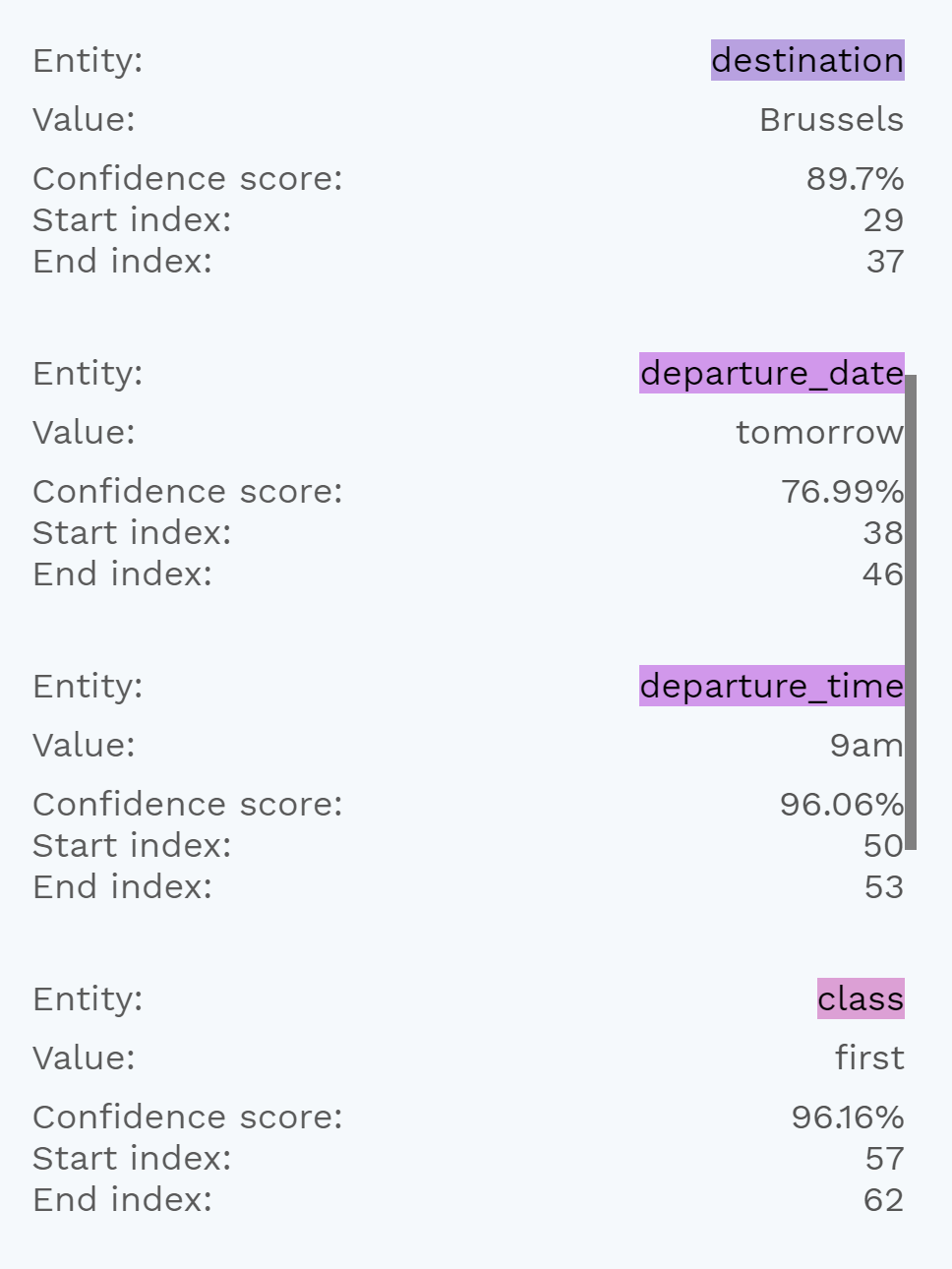Select the departure_date entity label
Image resolution: width=952 pixels, height=1269 pixels.
click(x=772, y=373)
